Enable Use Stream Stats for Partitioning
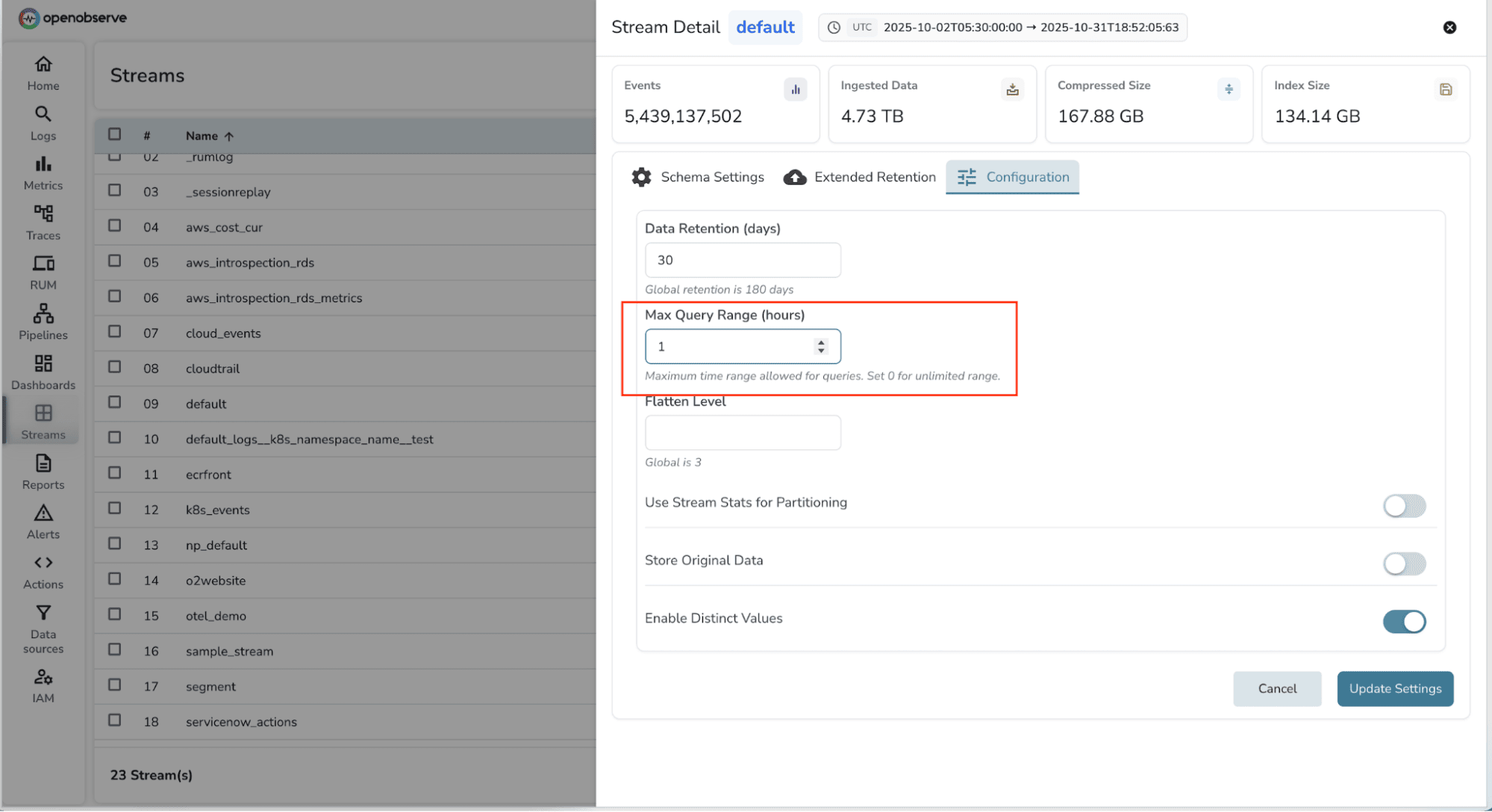The width and height of the screenshot is (1492, 812). pyautogui.click(x=1404, y=506)
